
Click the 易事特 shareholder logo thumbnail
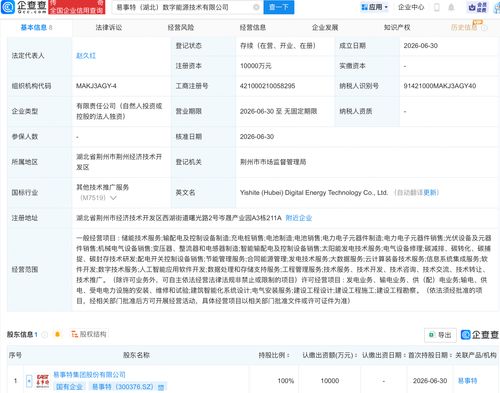[x=43, y=381]
